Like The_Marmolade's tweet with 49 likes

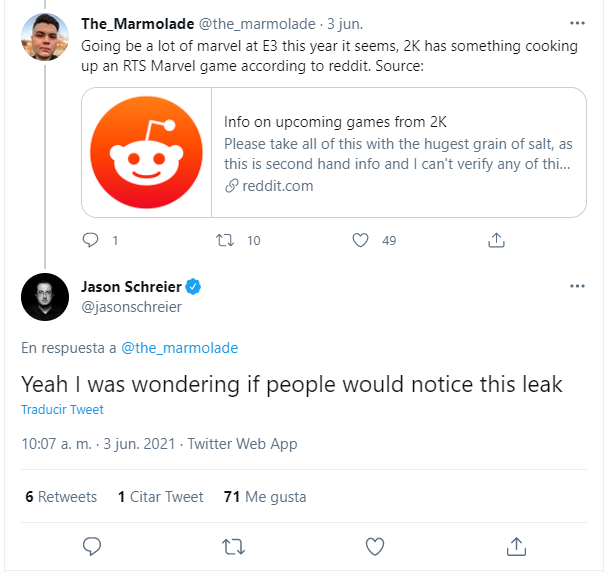[x=362, y=240]
